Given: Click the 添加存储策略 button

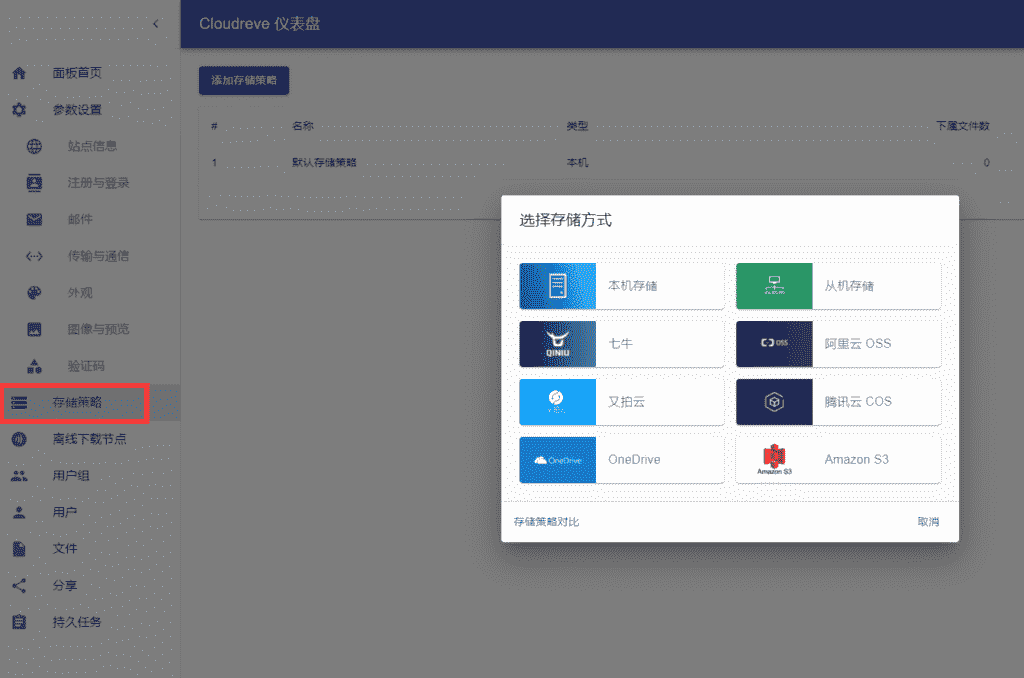Looking at the screenshot, I should (x=244, y=80).
